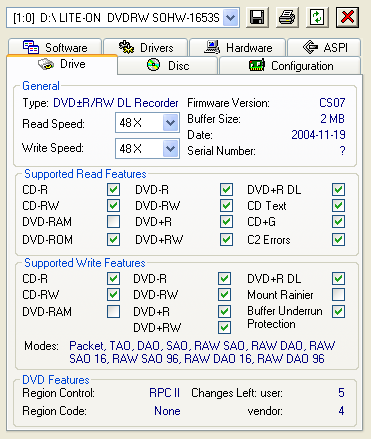Toggle DVD+R write feature checkbox

pos(224,312)
